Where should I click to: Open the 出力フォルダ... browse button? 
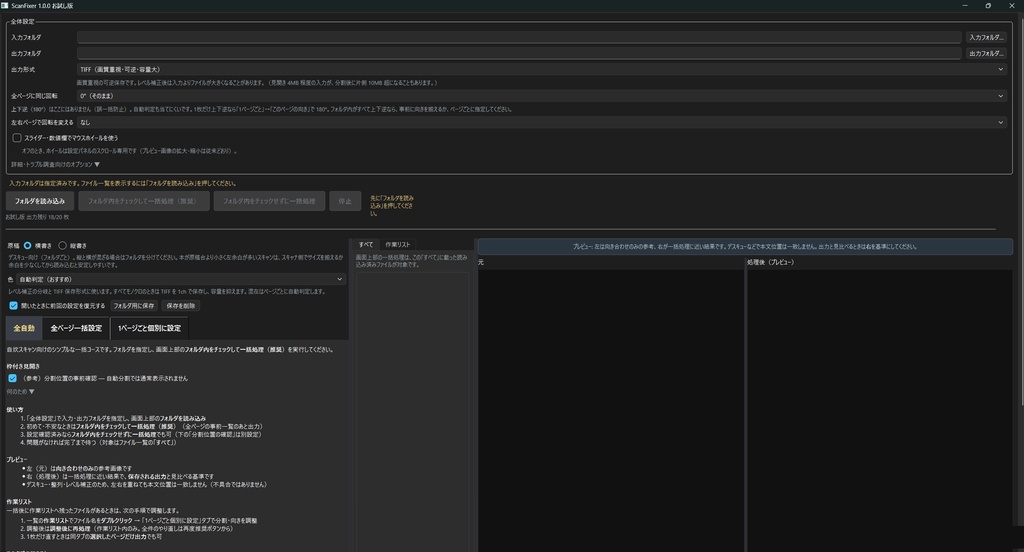pos(986,53)
